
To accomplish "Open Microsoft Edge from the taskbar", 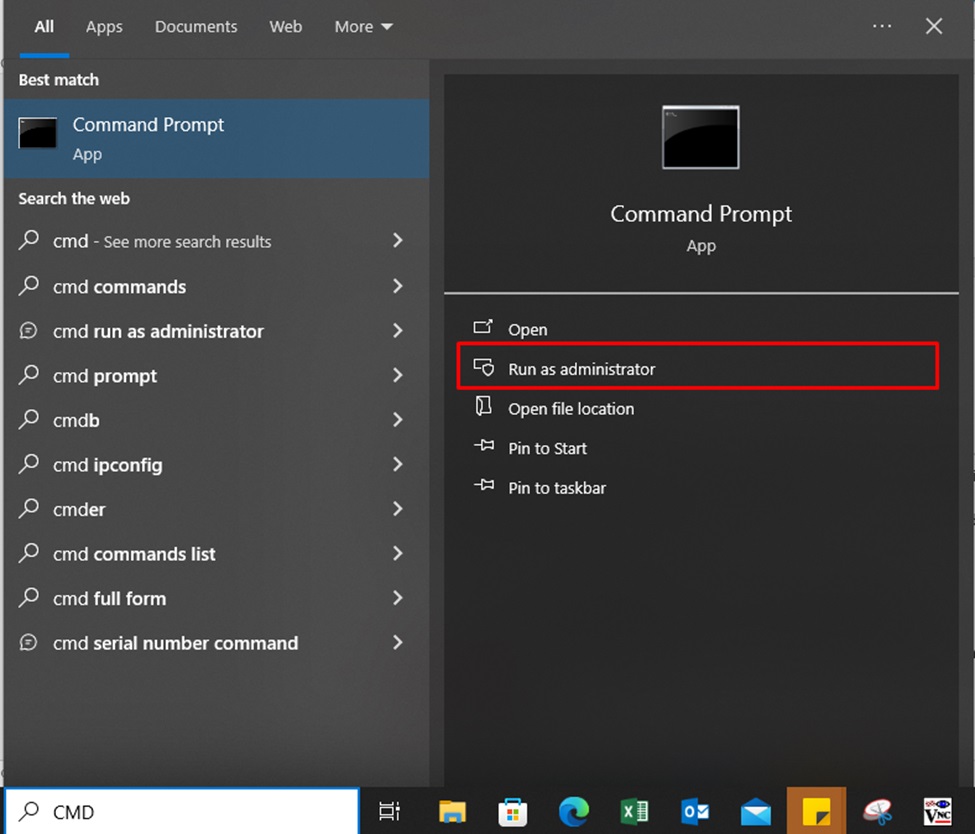I will click(x=573, y=811).
